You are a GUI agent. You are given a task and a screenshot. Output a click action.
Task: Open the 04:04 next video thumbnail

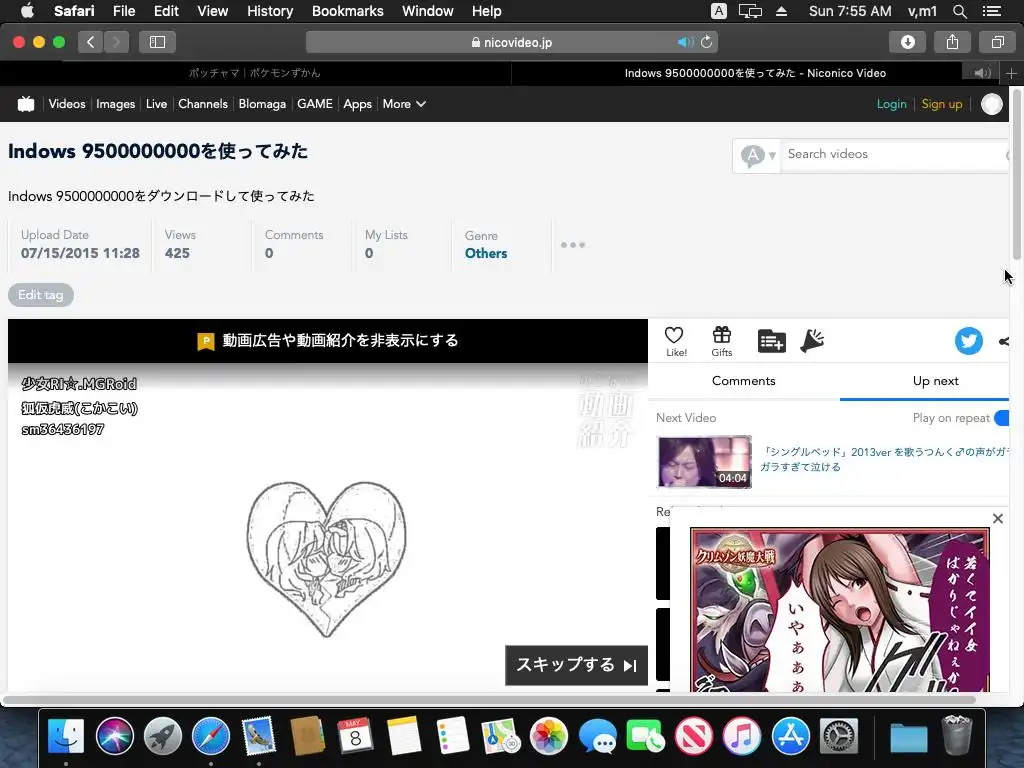704,462
